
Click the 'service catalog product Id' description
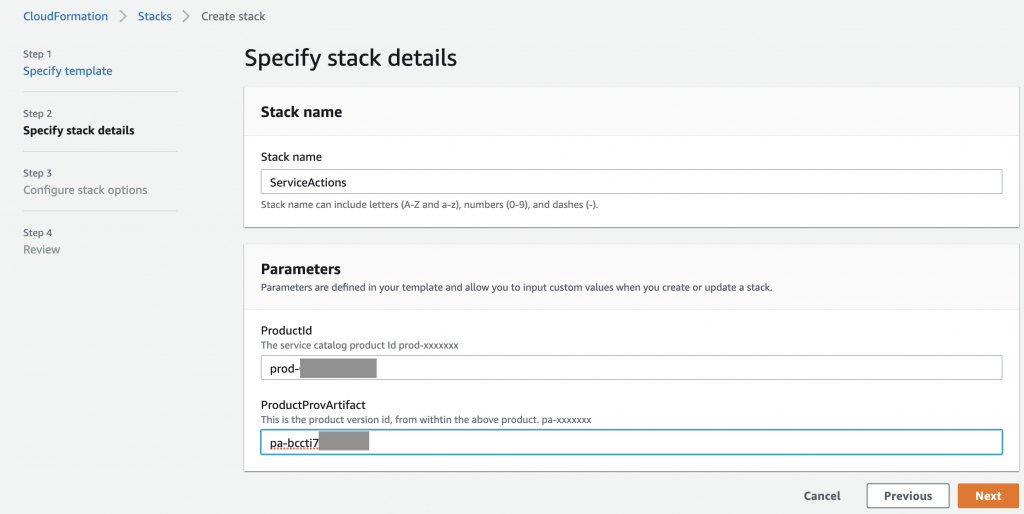[x=359, y=345]
